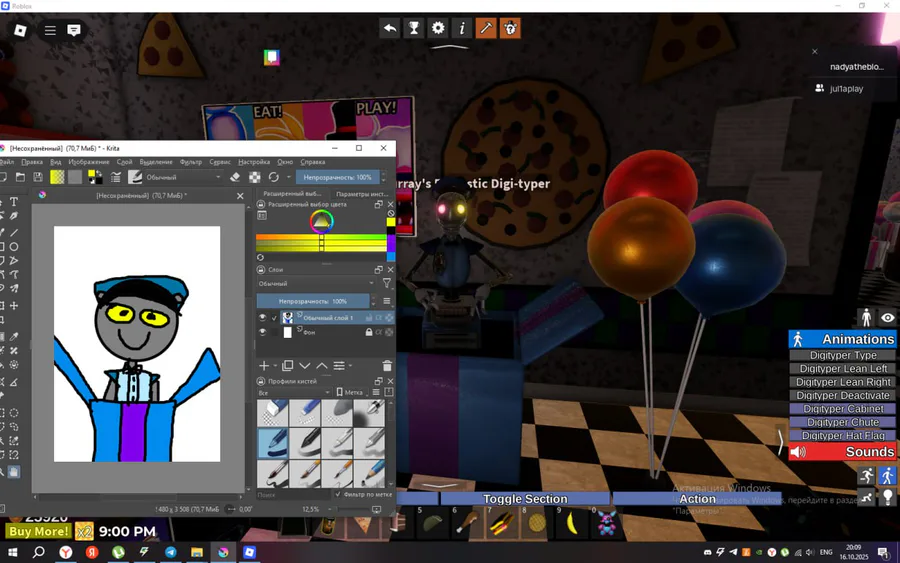Toggle Фильтр по метке checkbox

coord(338,494)
